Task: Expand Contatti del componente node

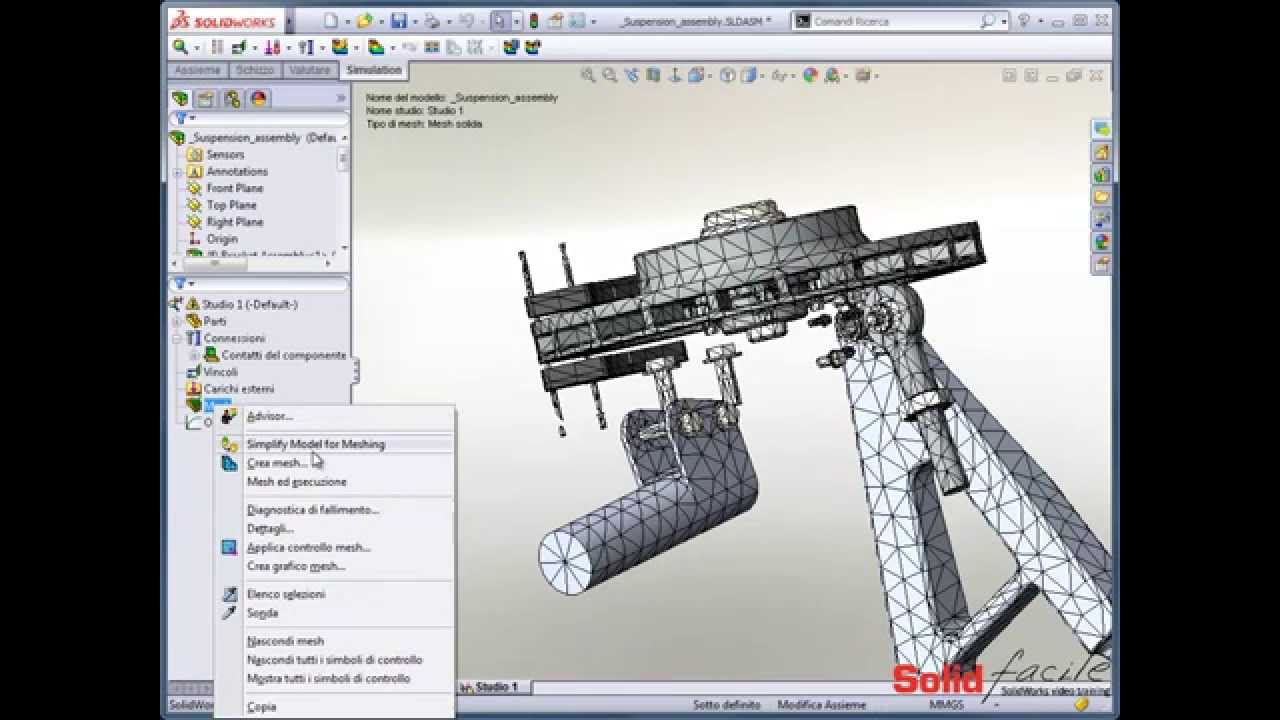Action: click(194, 355)
